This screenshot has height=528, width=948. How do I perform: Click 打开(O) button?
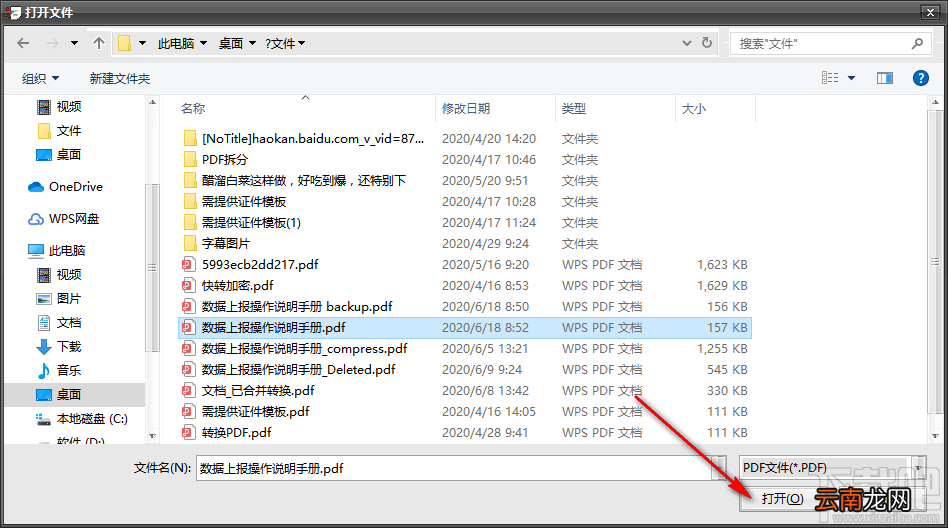click(x=782, y=498)
